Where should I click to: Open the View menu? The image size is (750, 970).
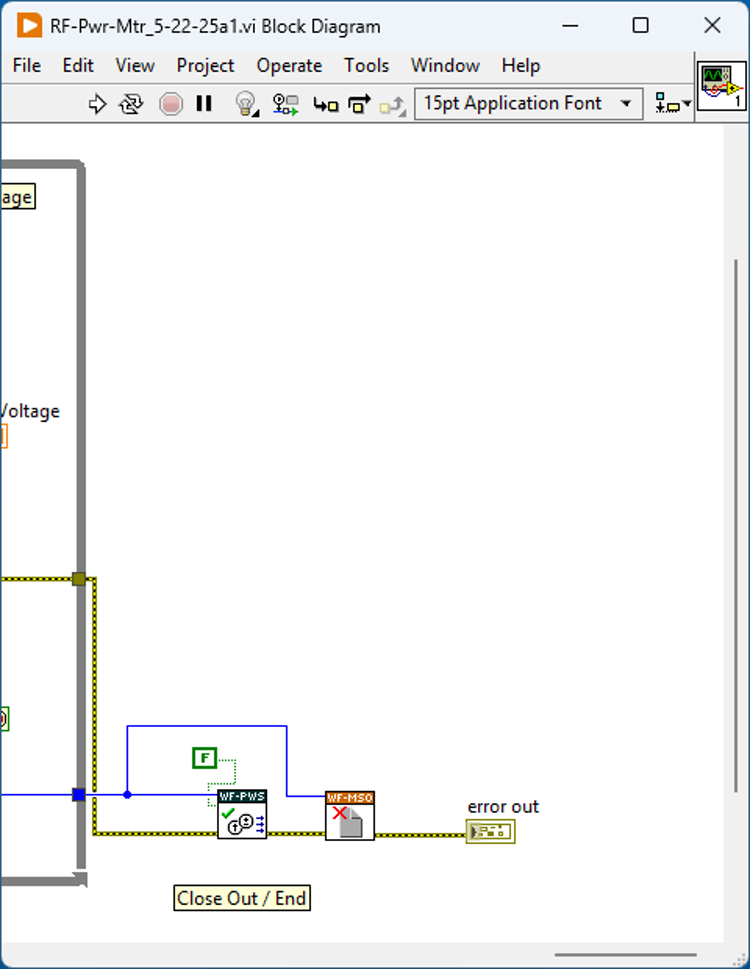pyautogui.click(x=135, y=66)
